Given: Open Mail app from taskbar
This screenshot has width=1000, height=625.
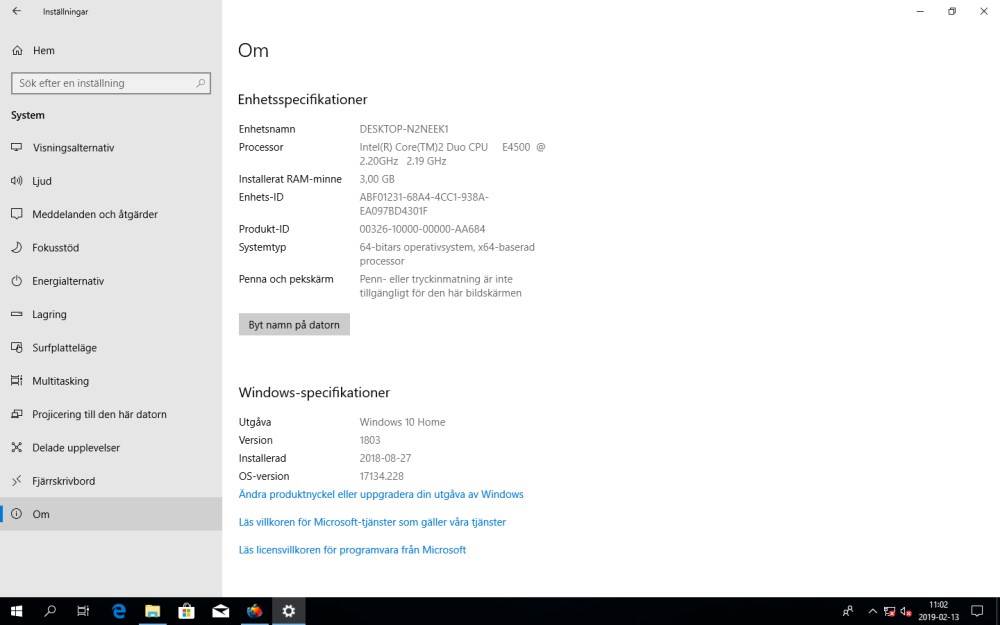Looking at the screenshot, I should click(x=221, y=611).
